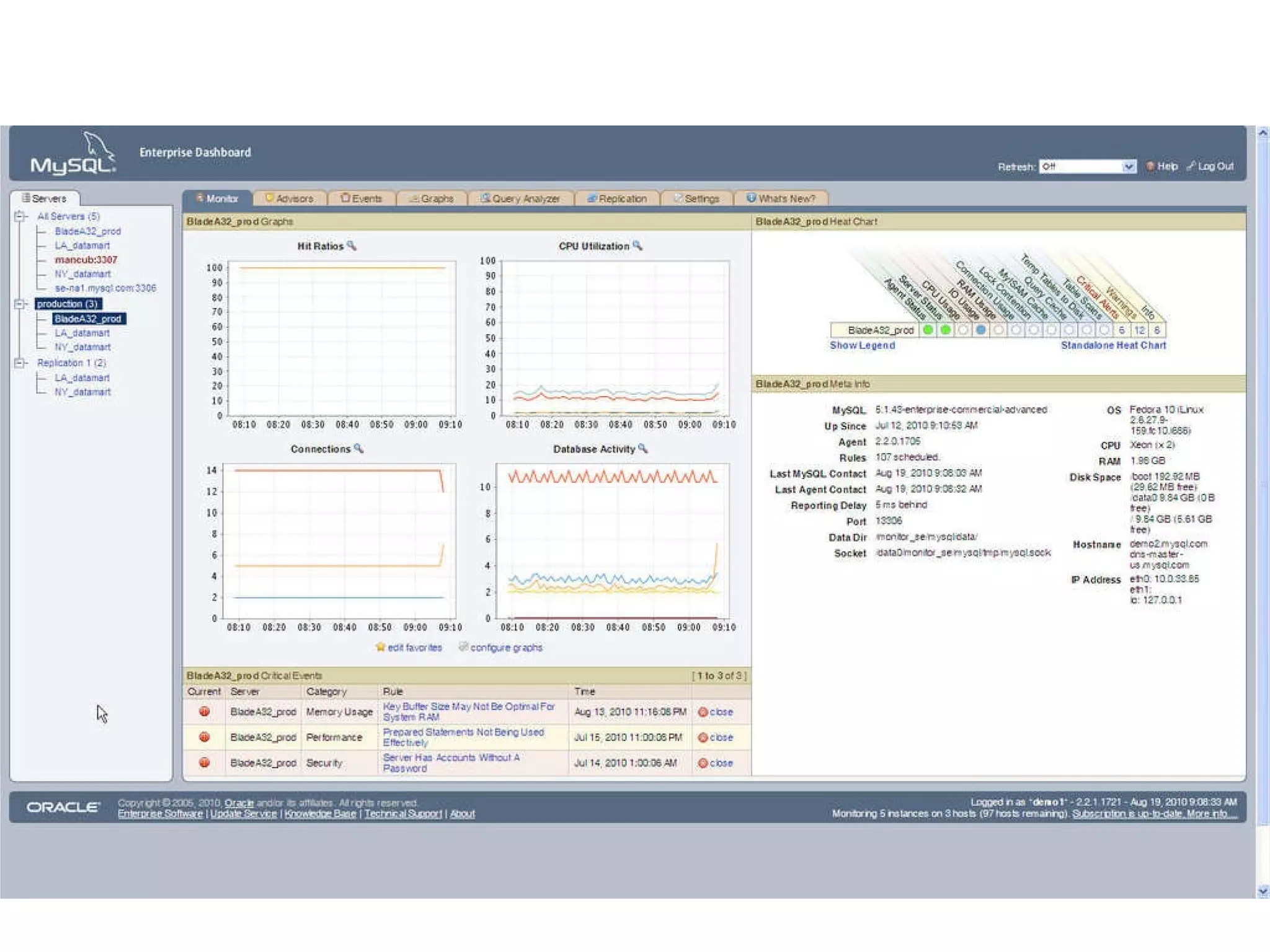Click the vertical scrollbar down arrow
Image resolution: width=1270 pixels, height=952 pixels.
(1263, 892)
